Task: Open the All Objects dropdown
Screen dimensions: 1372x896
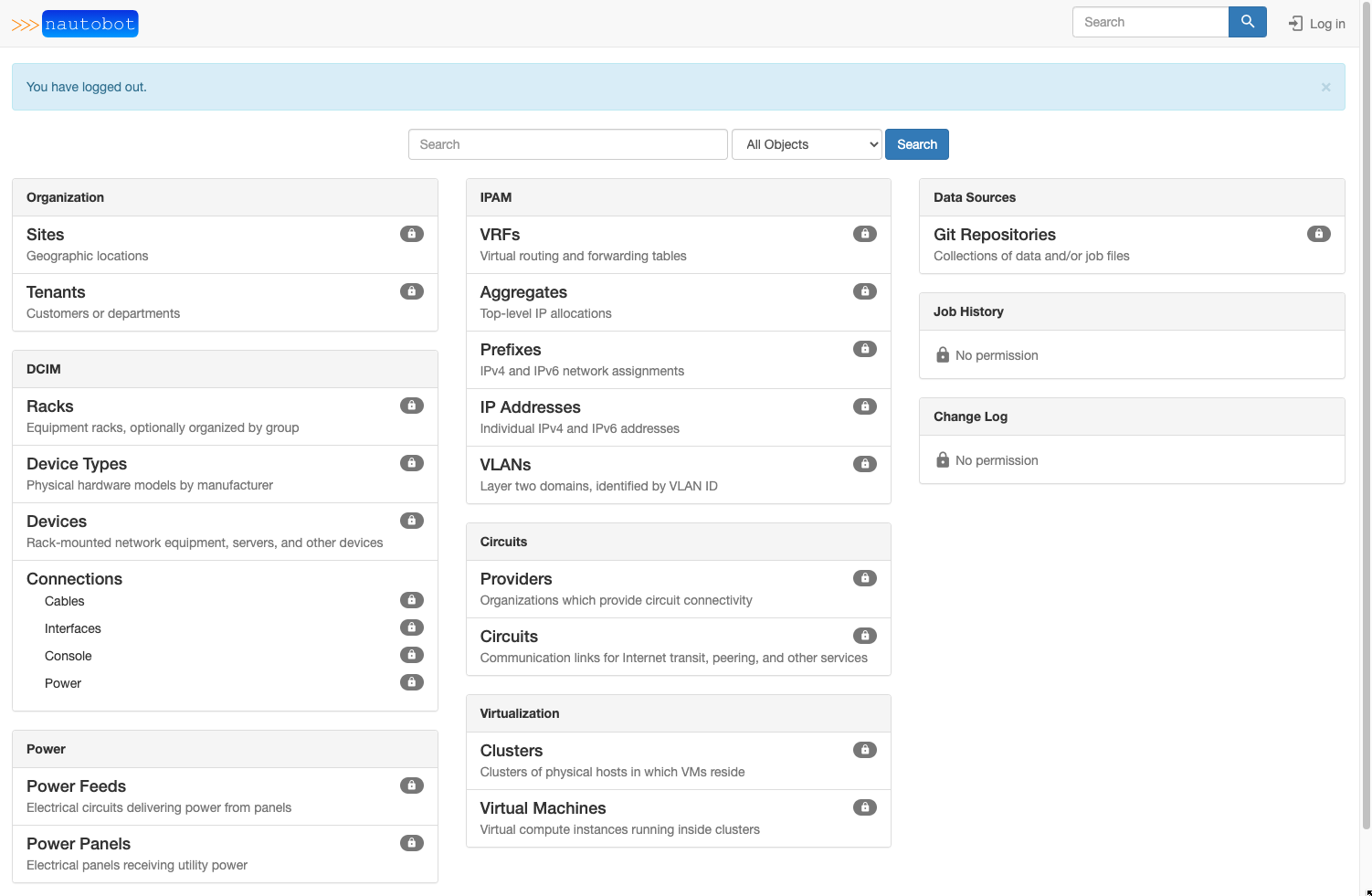Action: (x=806, y=143)
